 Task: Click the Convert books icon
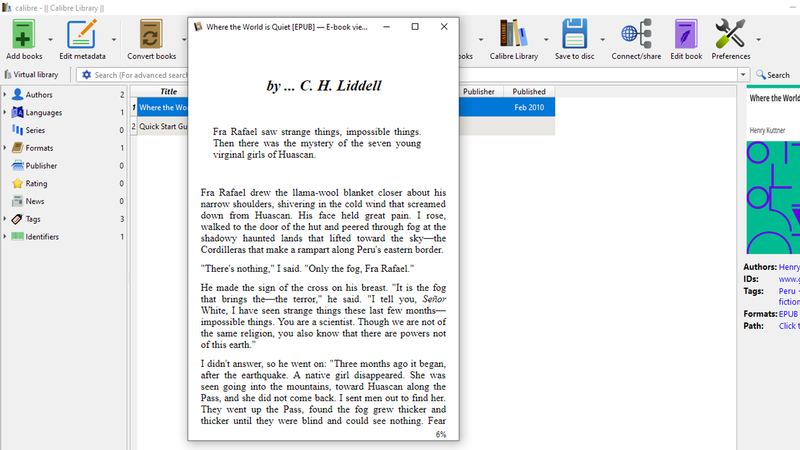[x=151, y=33]
